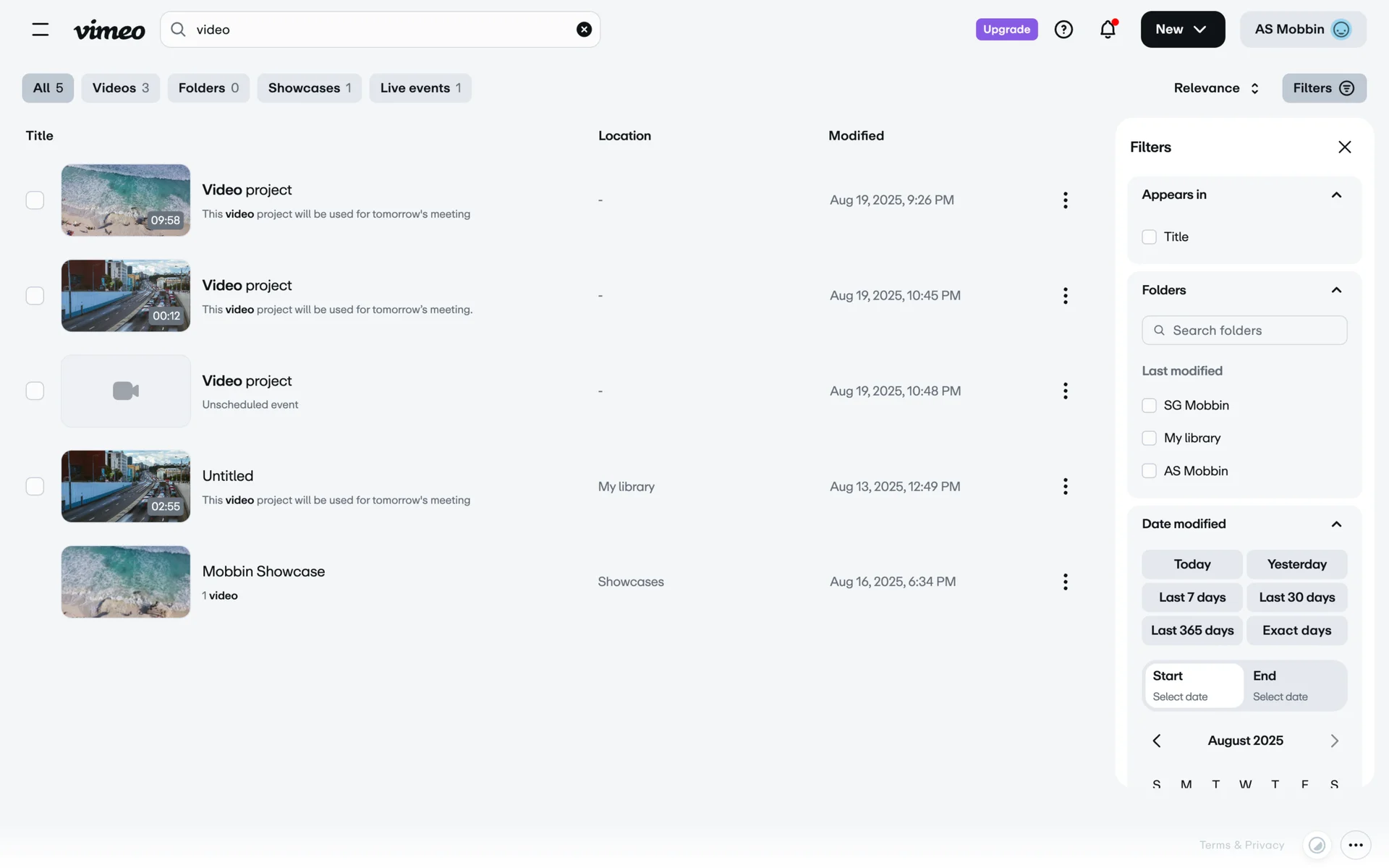Click the Upgrade button
Screen dimensions: 1389x868
click(x=1006, y=30)
